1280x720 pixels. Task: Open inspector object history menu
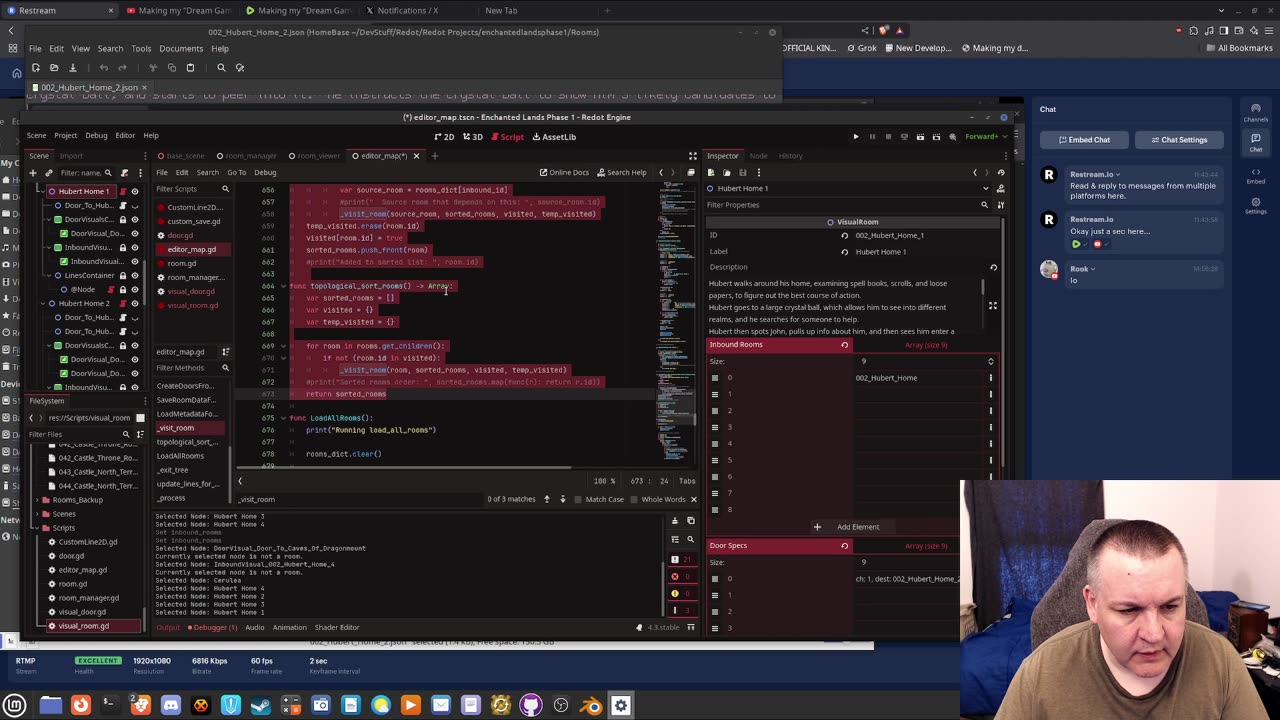(1001, 173)
